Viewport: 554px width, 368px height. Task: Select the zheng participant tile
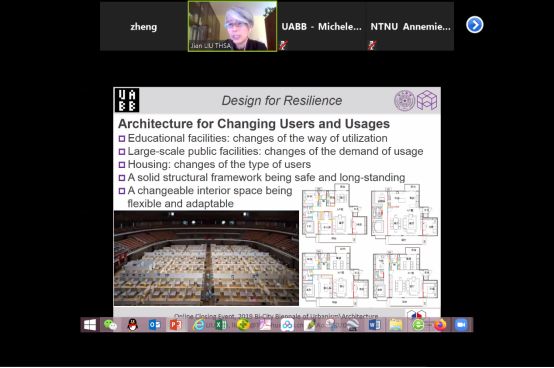click(144, 26)
